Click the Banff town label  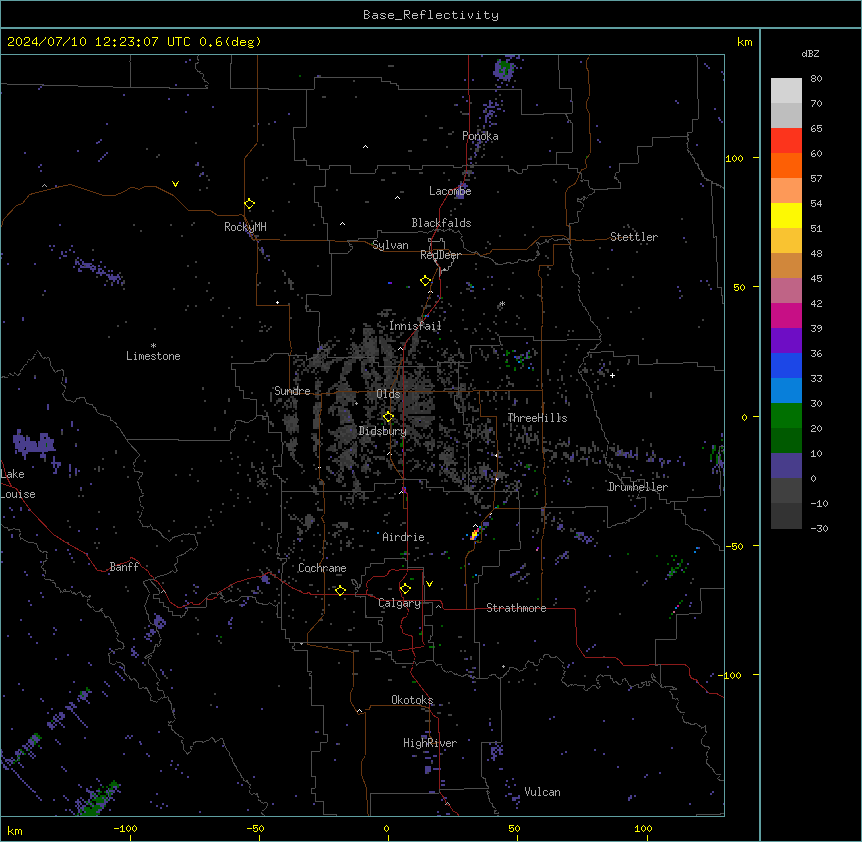(x=124, y=567)
